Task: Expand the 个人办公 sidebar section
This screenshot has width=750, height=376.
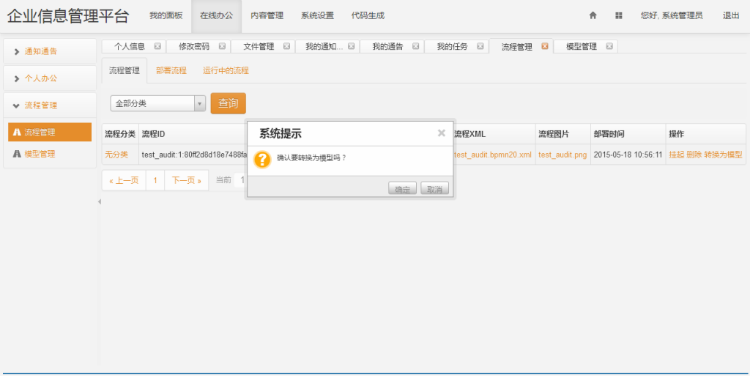Action: (x=50, y=78)
